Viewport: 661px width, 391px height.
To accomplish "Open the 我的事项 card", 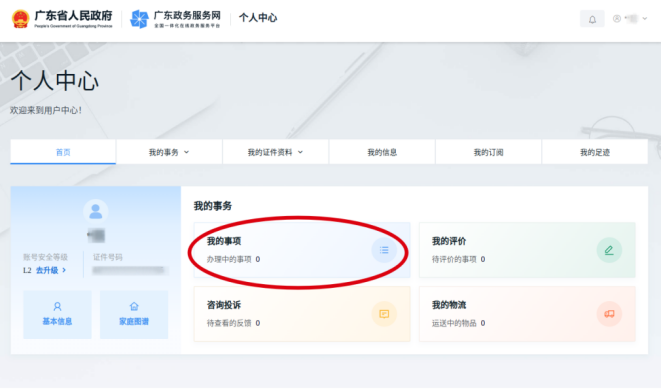I will pyautogui.click(x=302, y=250).
